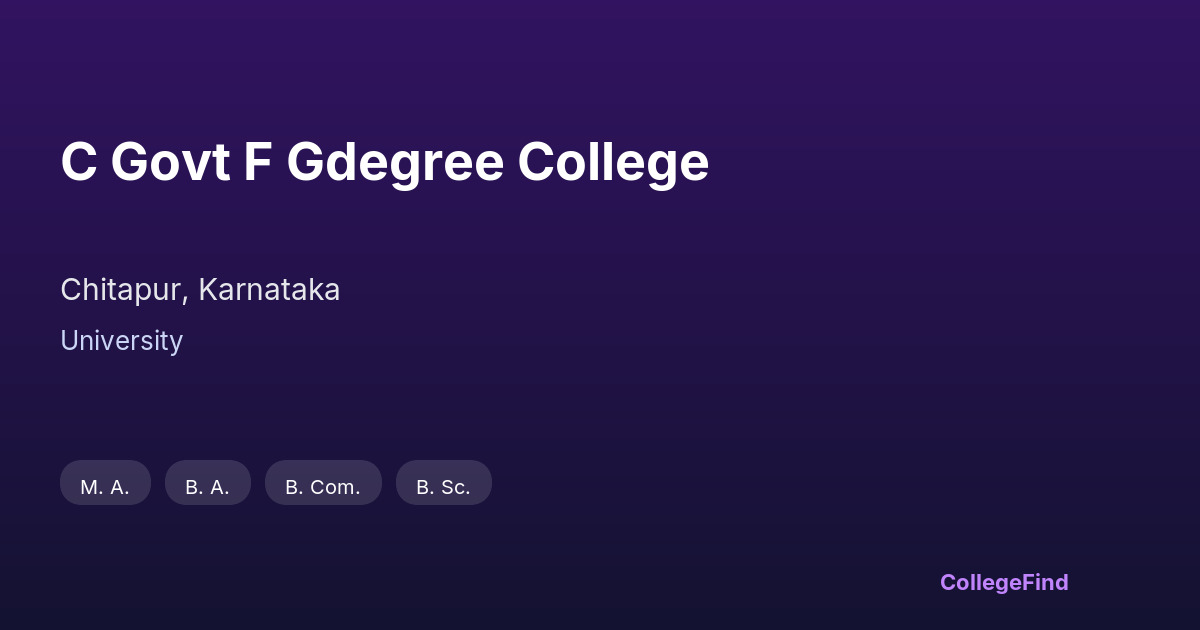Click the word "Govt" in the title

pyautogui.click(x=170, y=162)
